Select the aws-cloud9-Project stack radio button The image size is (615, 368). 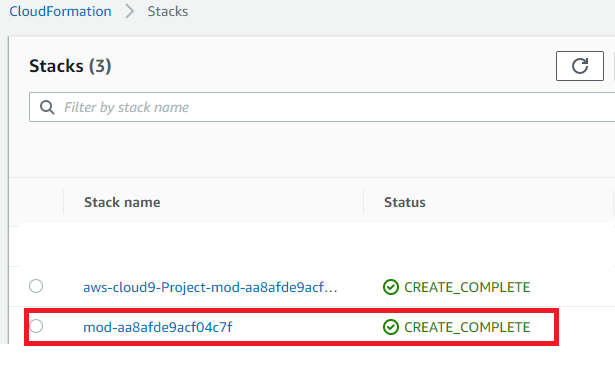point(36,286)
